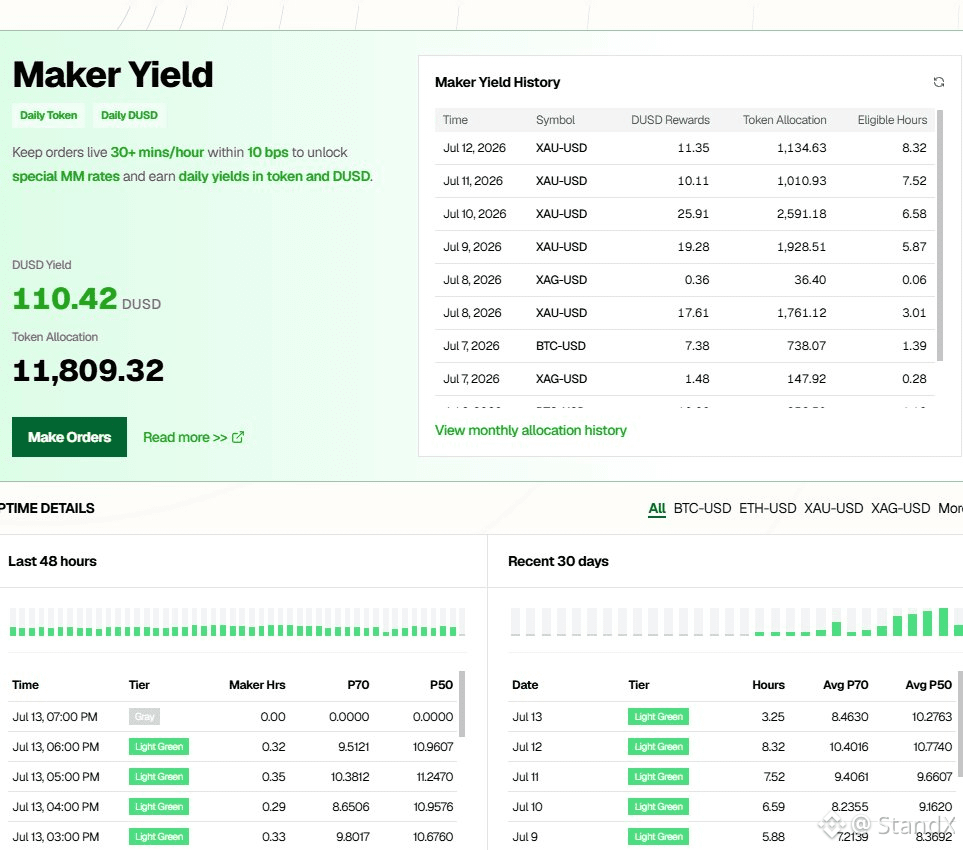
Task: Switch to the ETH-USD tab
Action: coord(768,509)
